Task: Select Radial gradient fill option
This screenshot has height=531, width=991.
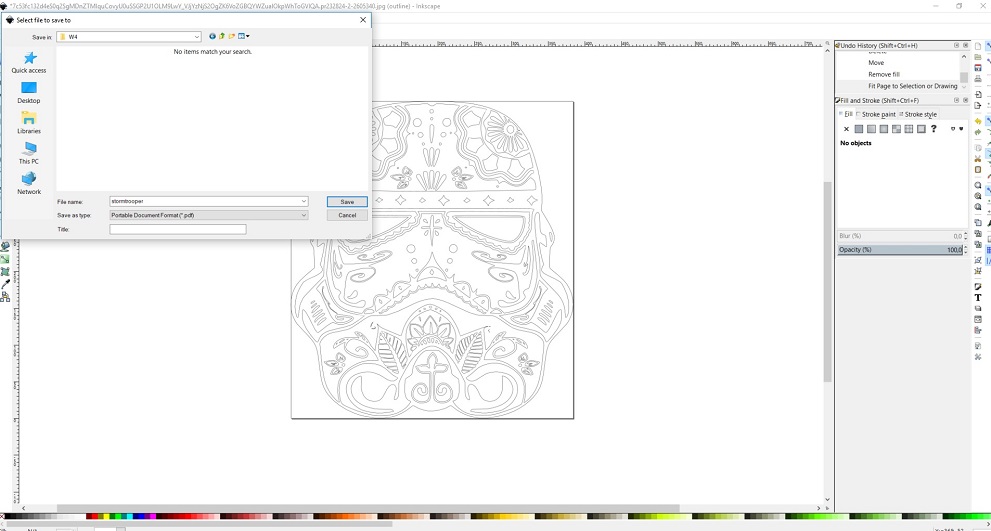Action: coord(884,129)
